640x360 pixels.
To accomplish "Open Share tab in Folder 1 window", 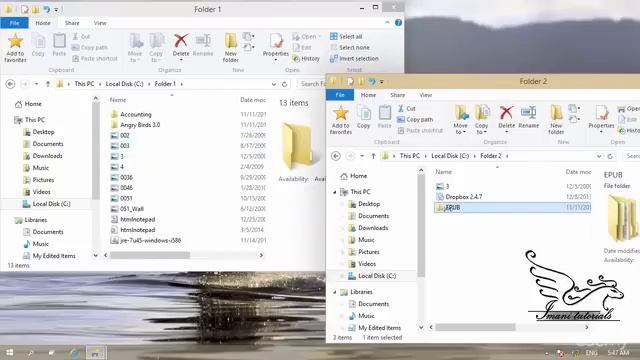I will point(72,23).
